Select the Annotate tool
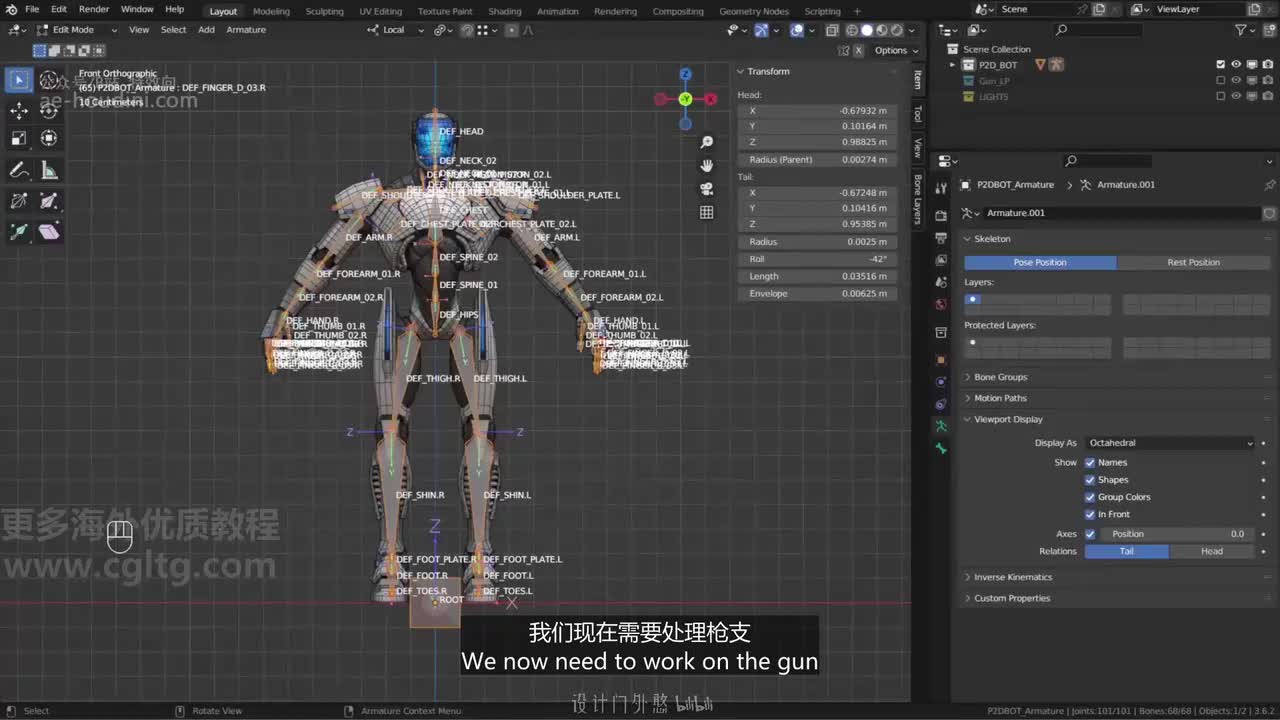The height and width of the screenshot is (720, 1280). (19, 171)
